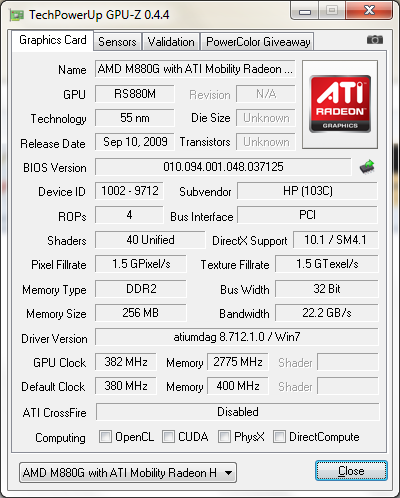Click the Memory Type field DDR2

pos(141,289)
